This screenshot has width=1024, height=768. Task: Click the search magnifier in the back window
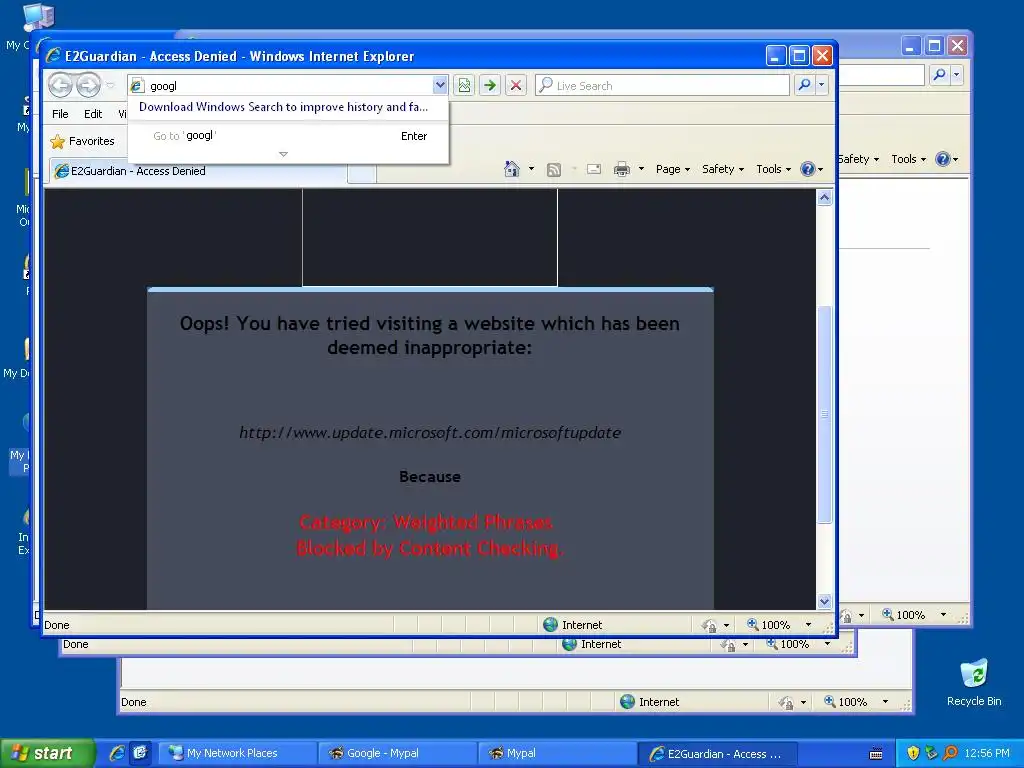pos(939,74)
